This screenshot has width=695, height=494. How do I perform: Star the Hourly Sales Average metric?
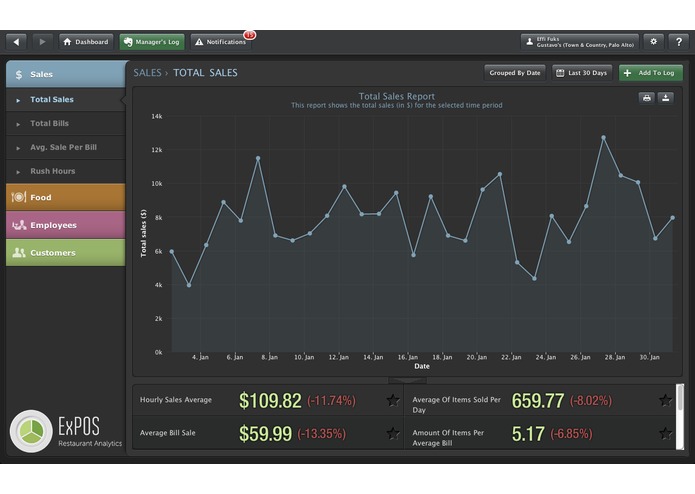[393, 401]
